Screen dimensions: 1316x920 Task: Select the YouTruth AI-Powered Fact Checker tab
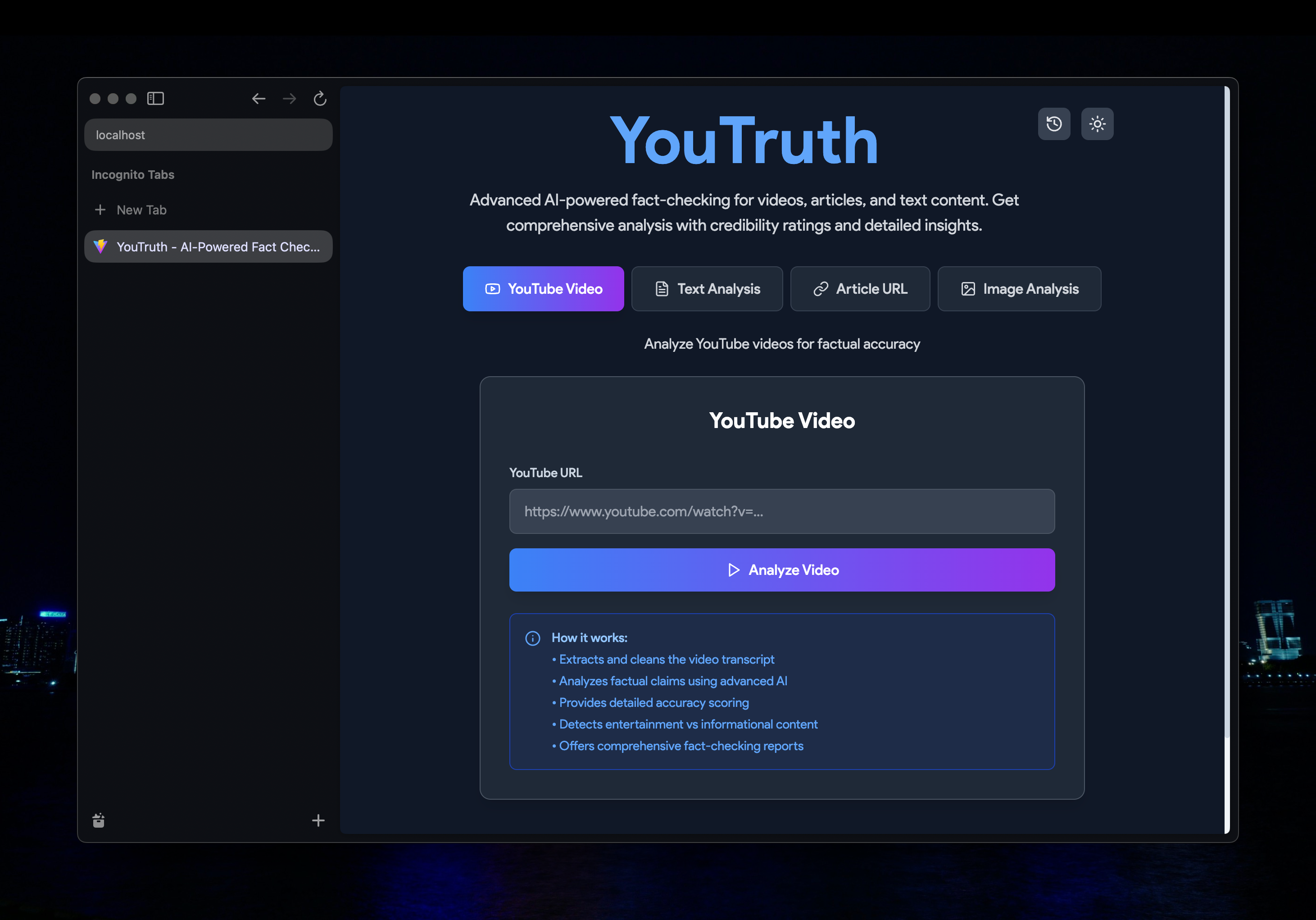pyautogui.click(x=208, y=247)
